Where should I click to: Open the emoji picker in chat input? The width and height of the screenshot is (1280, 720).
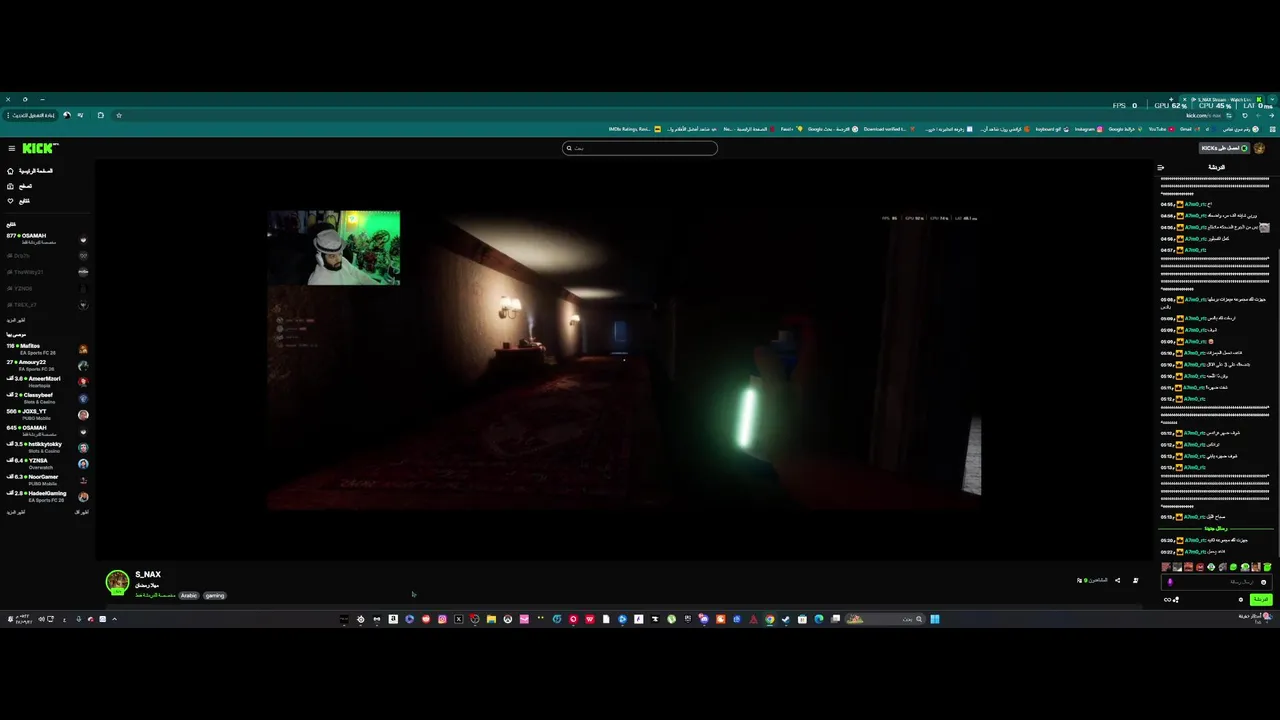[x=1263, y=582]
